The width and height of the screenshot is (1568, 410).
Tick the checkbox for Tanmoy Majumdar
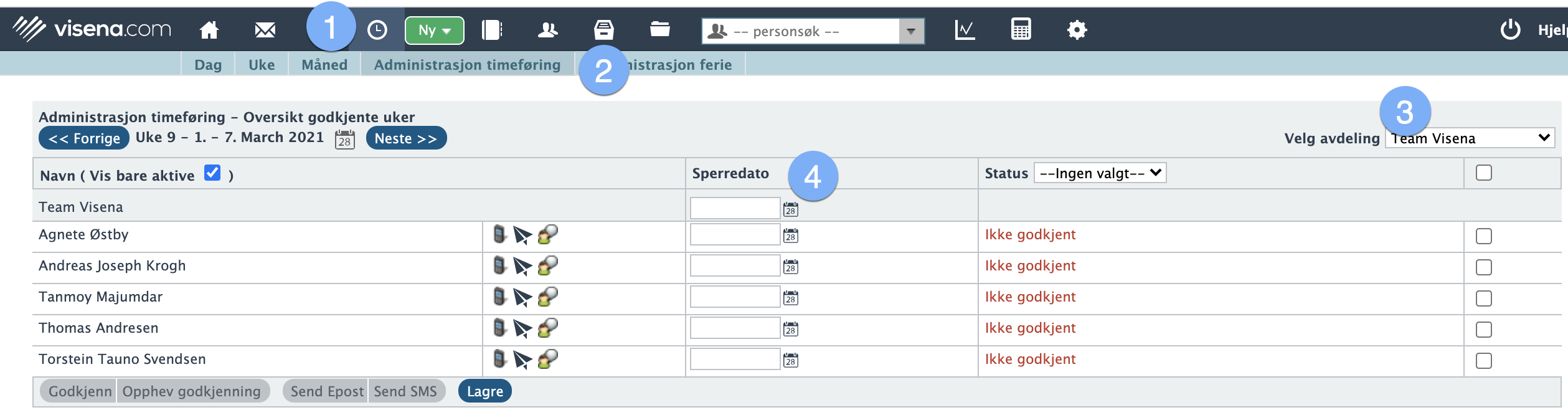[x=1483, y=298]
